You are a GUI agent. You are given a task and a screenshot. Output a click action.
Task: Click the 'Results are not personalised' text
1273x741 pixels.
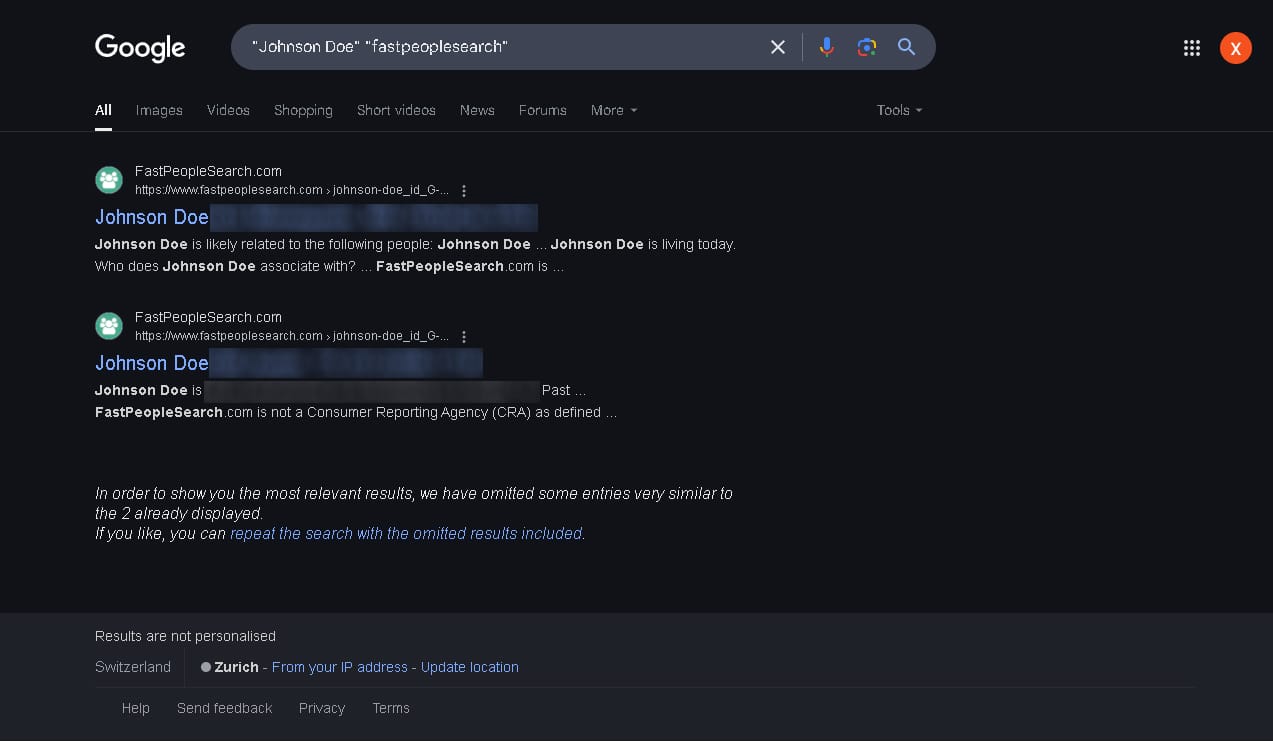(185, 636)
